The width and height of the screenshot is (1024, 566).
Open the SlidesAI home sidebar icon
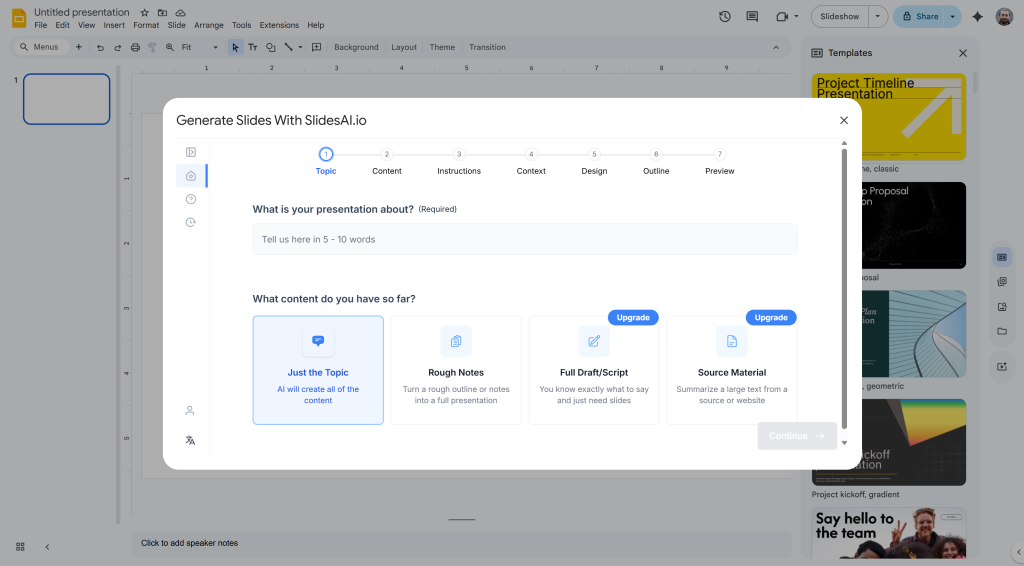pos(191,176)
